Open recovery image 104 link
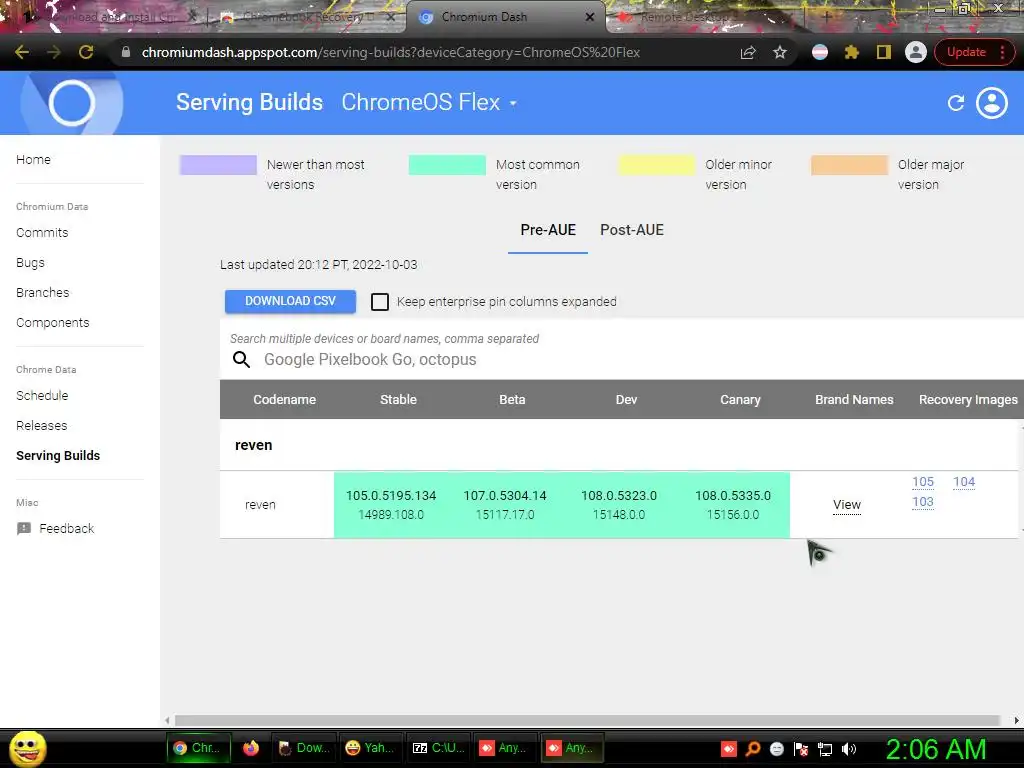 964,482
